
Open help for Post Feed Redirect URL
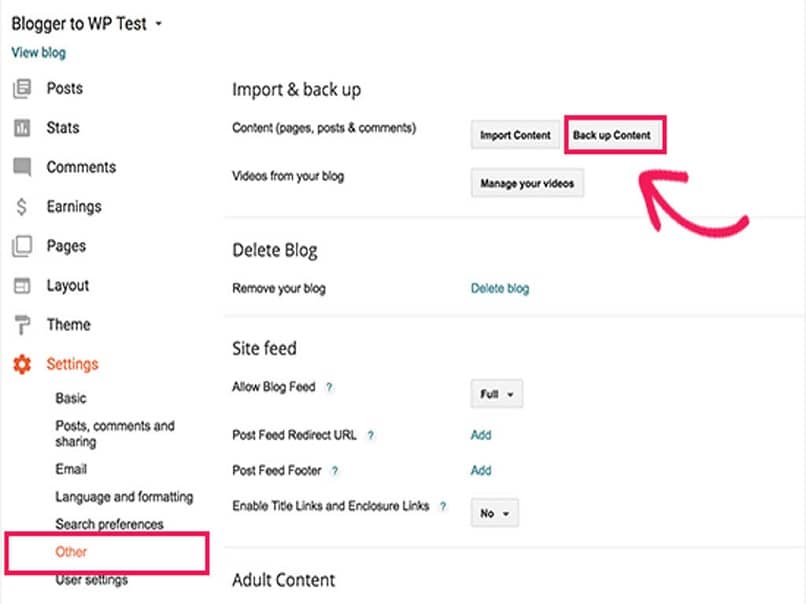[x=370, y=436]
